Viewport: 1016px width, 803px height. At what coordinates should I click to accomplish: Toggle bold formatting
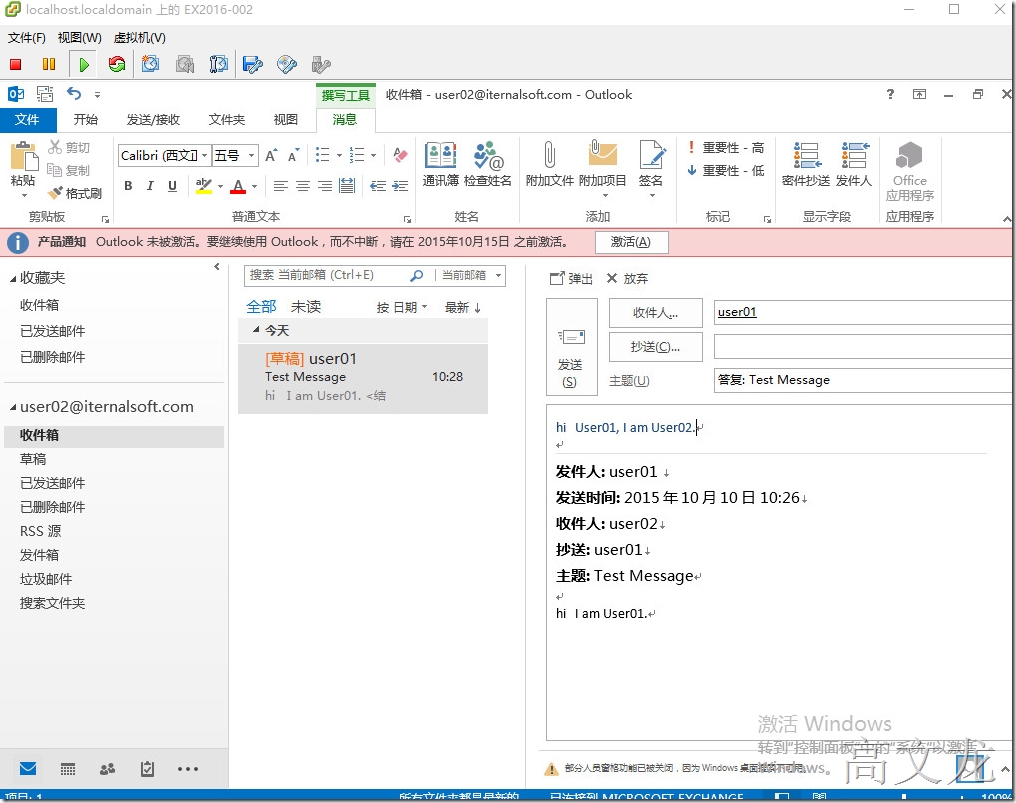click(x=128, y=187)
